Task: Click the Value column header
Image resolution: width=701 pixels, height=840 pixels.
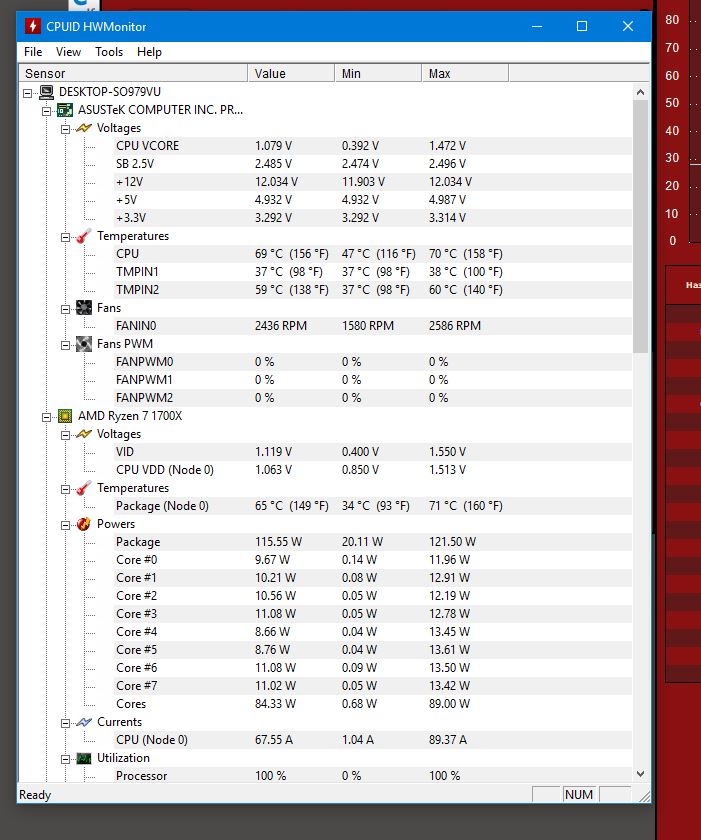Action: (x=291, y=73)
